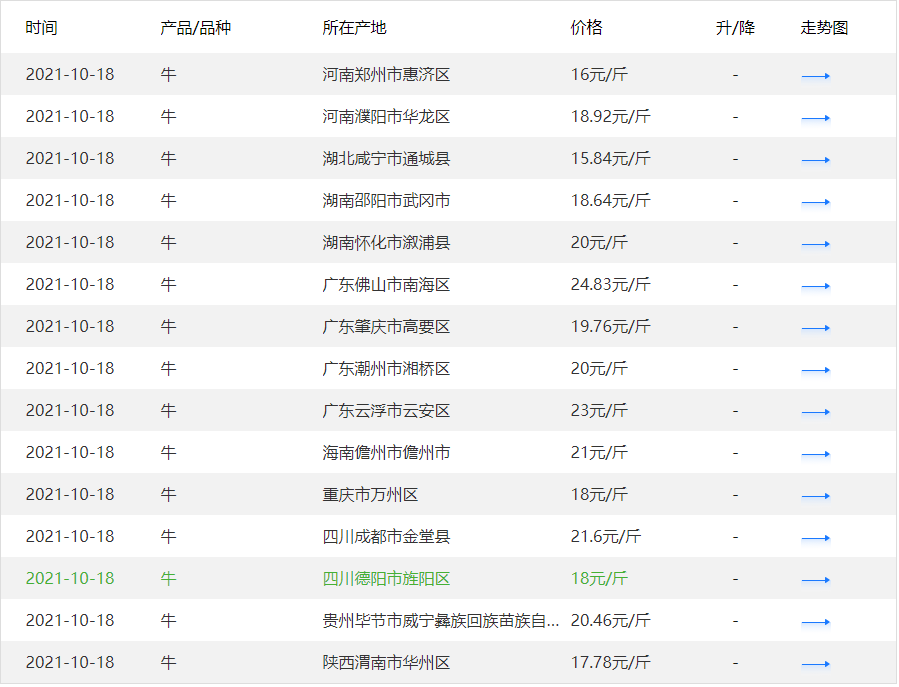Click trend arrow for 四川德阳市旌阳区
The image size is (899, 687).
(x=815, y=579)
